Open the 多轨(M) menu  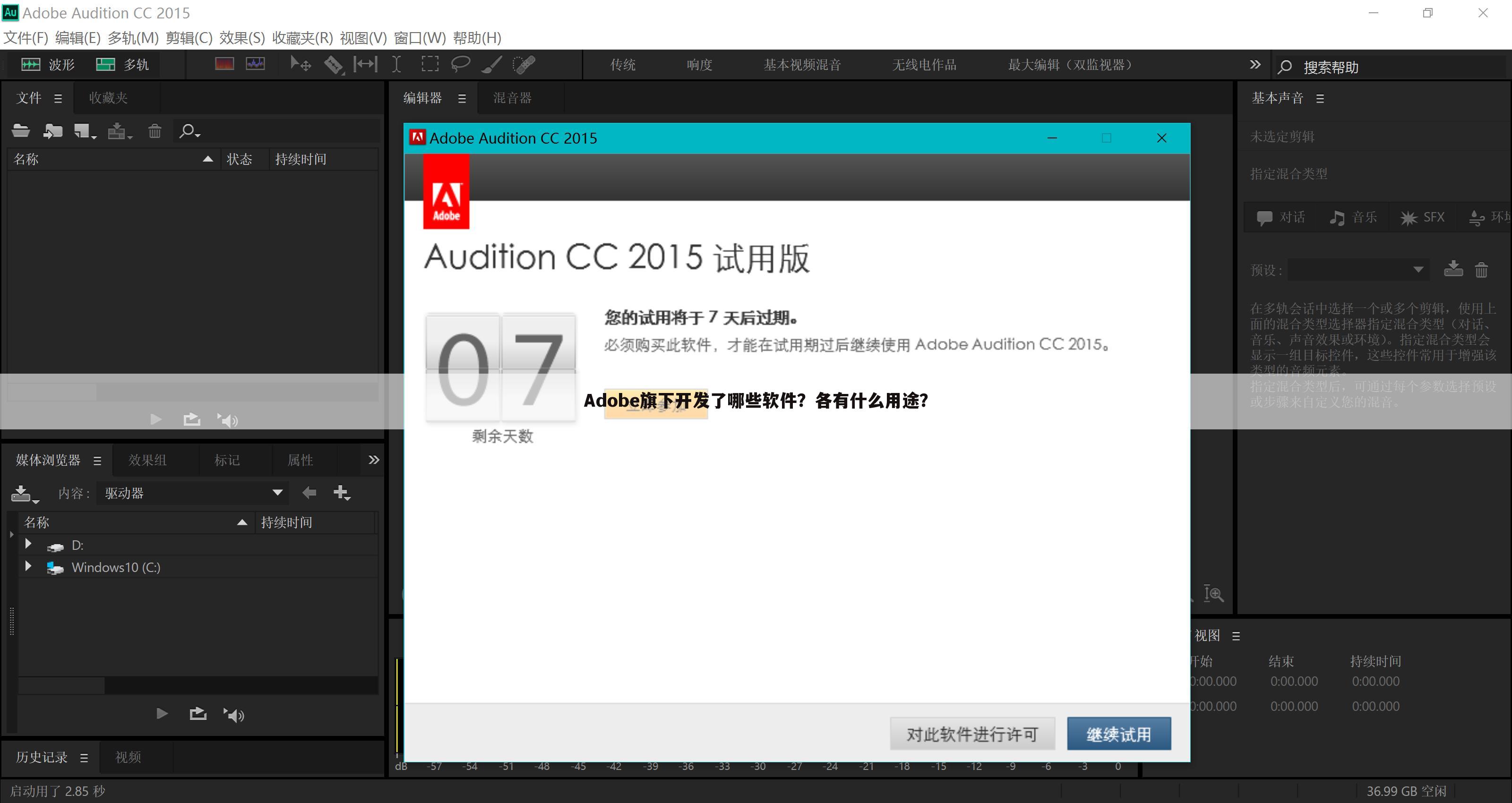(133, 38)
